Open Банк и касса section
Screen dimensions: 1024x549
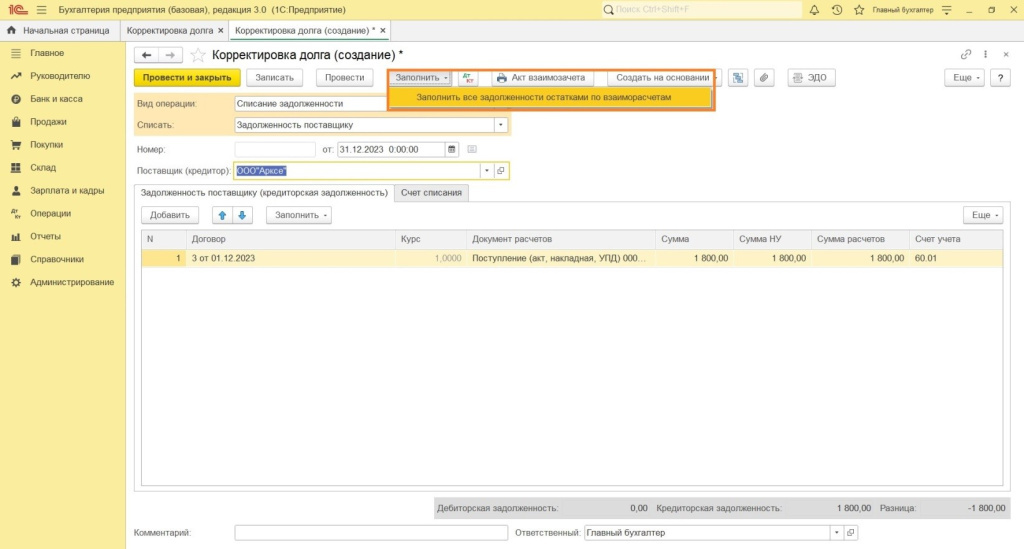click(x=56, y=99)
